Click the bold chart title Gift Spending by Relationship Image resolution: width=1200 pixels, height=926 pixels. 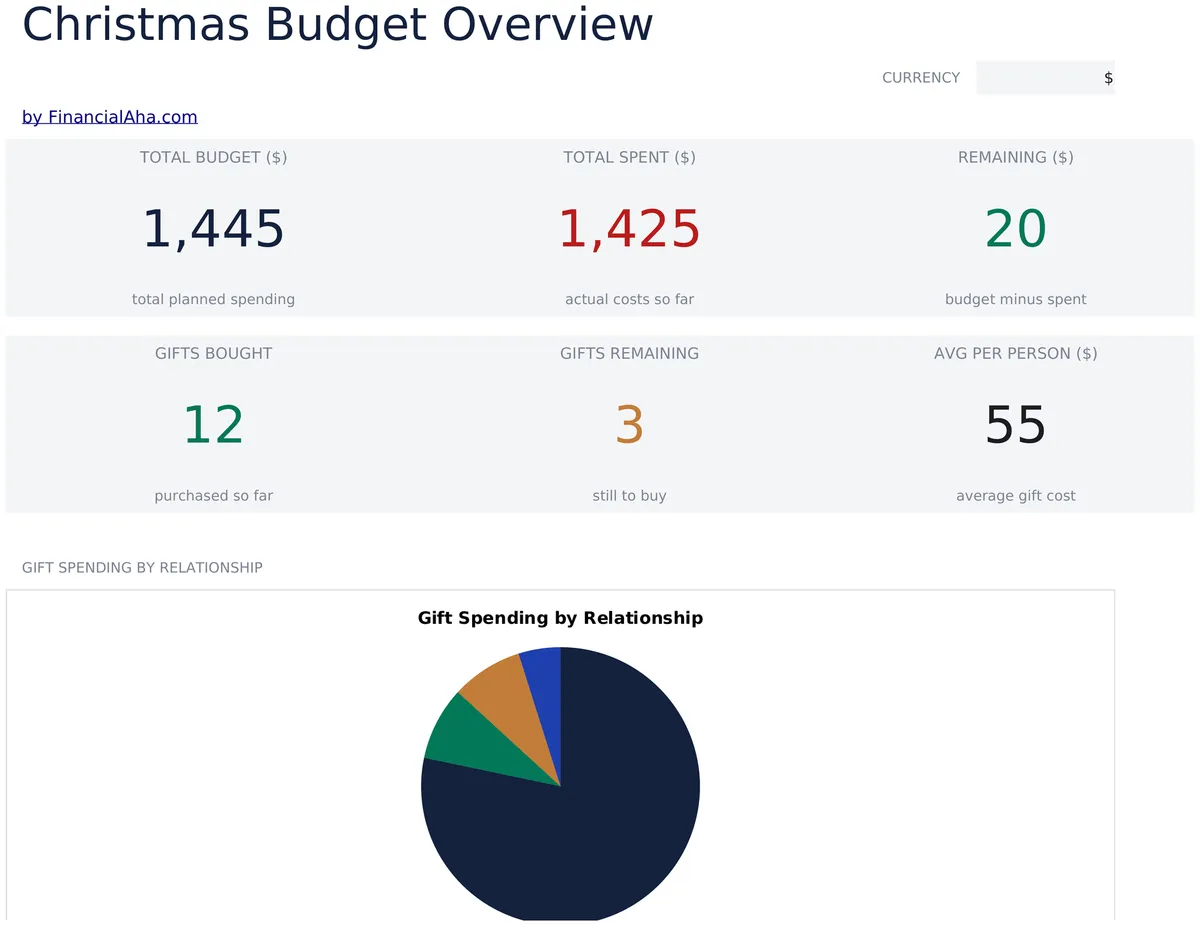point(560,618)
